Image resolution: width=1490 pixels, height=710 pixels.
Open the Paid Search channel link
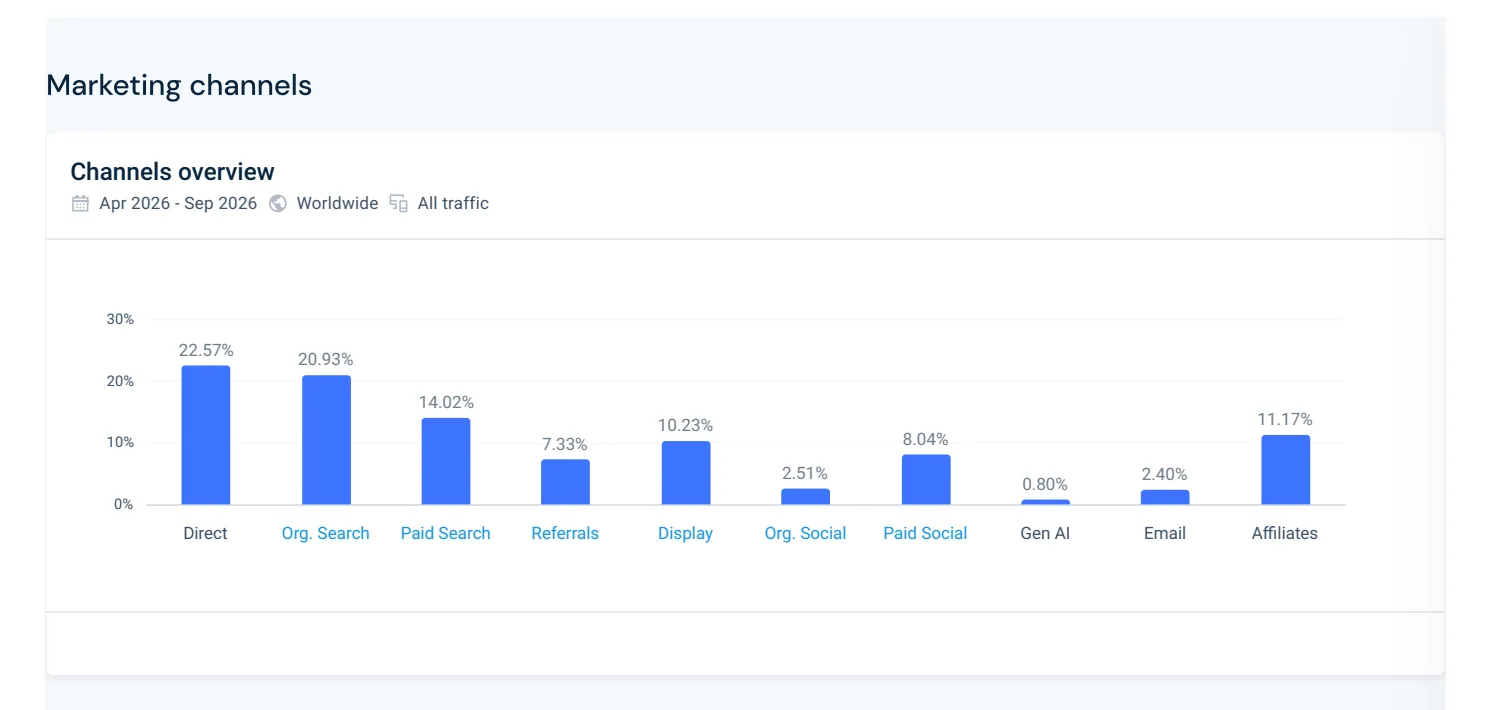[x=446, y=533]
